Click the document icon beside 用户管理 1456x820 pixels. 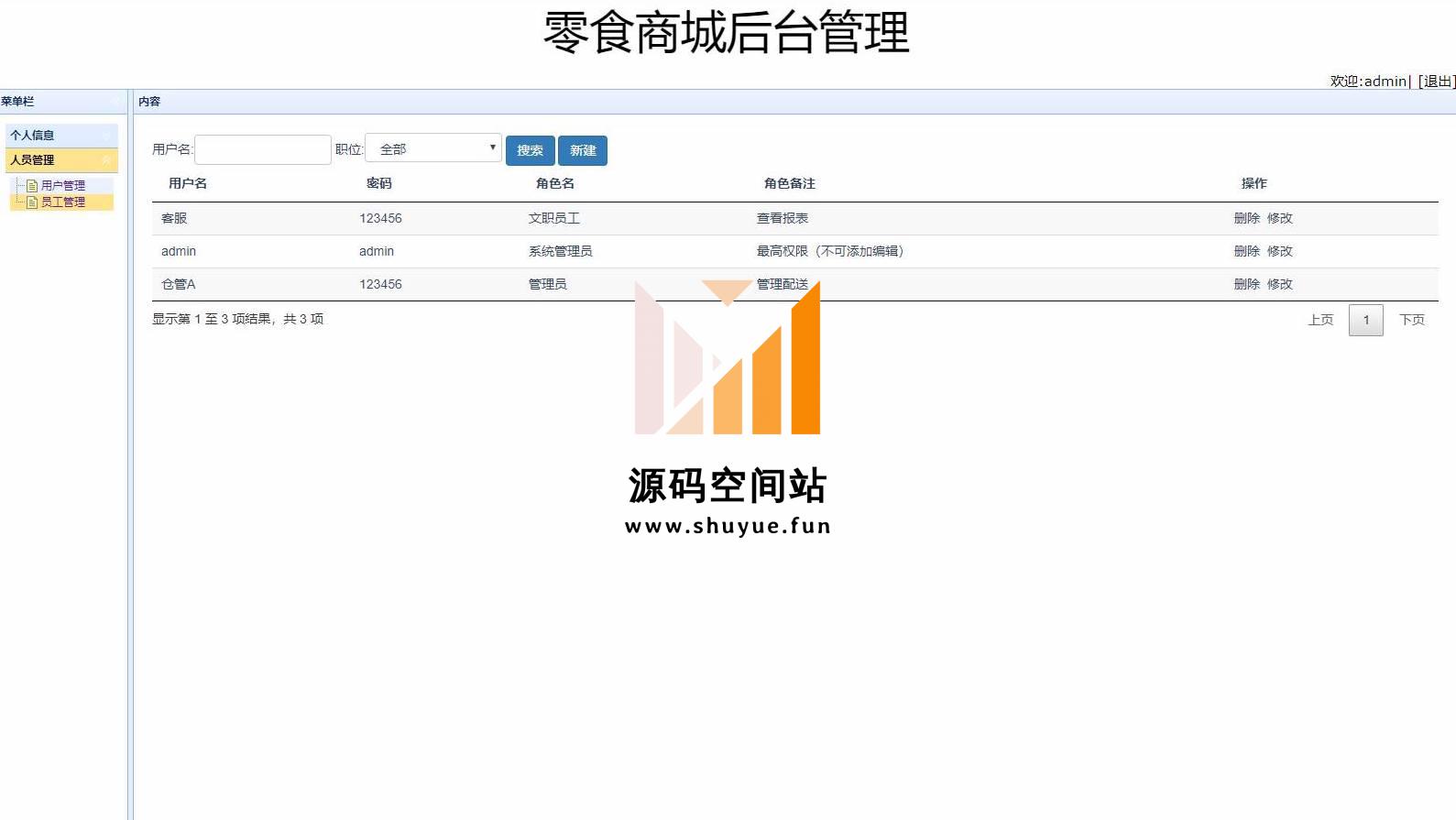32,186
